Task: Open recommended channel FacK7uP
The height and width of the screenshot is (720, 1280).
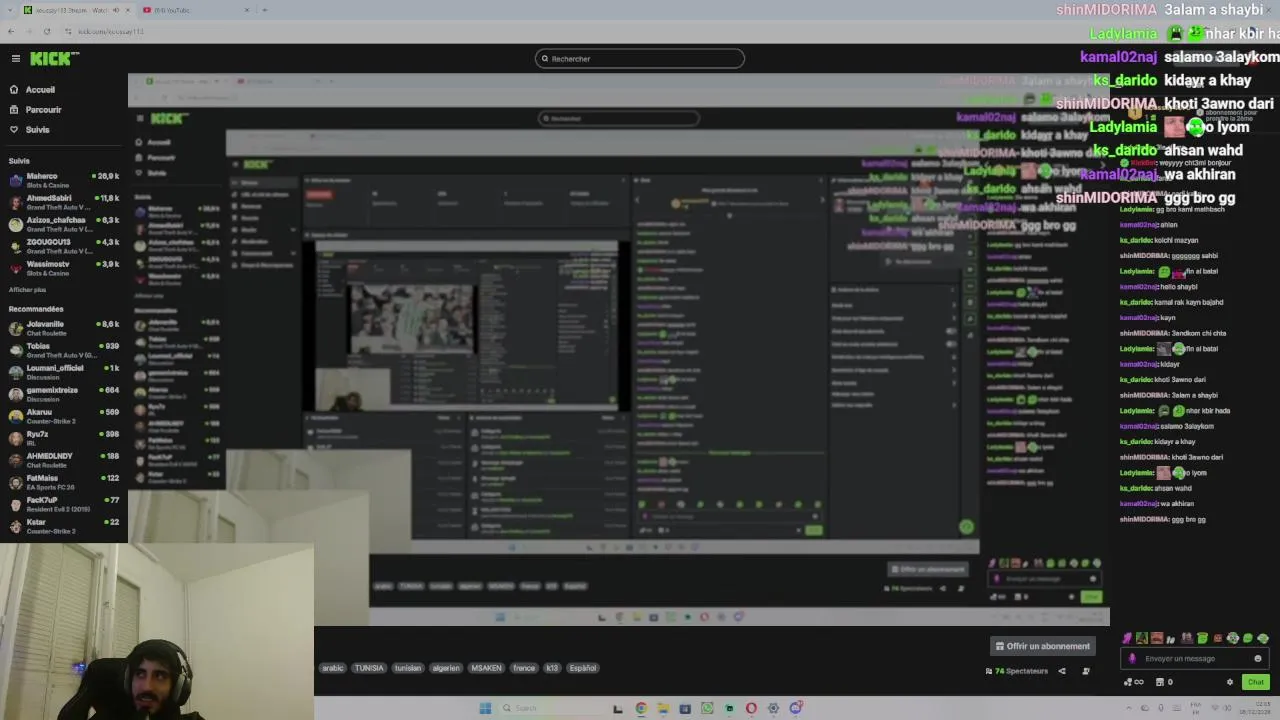Action: pyautogui.click(x=64, y=504)
